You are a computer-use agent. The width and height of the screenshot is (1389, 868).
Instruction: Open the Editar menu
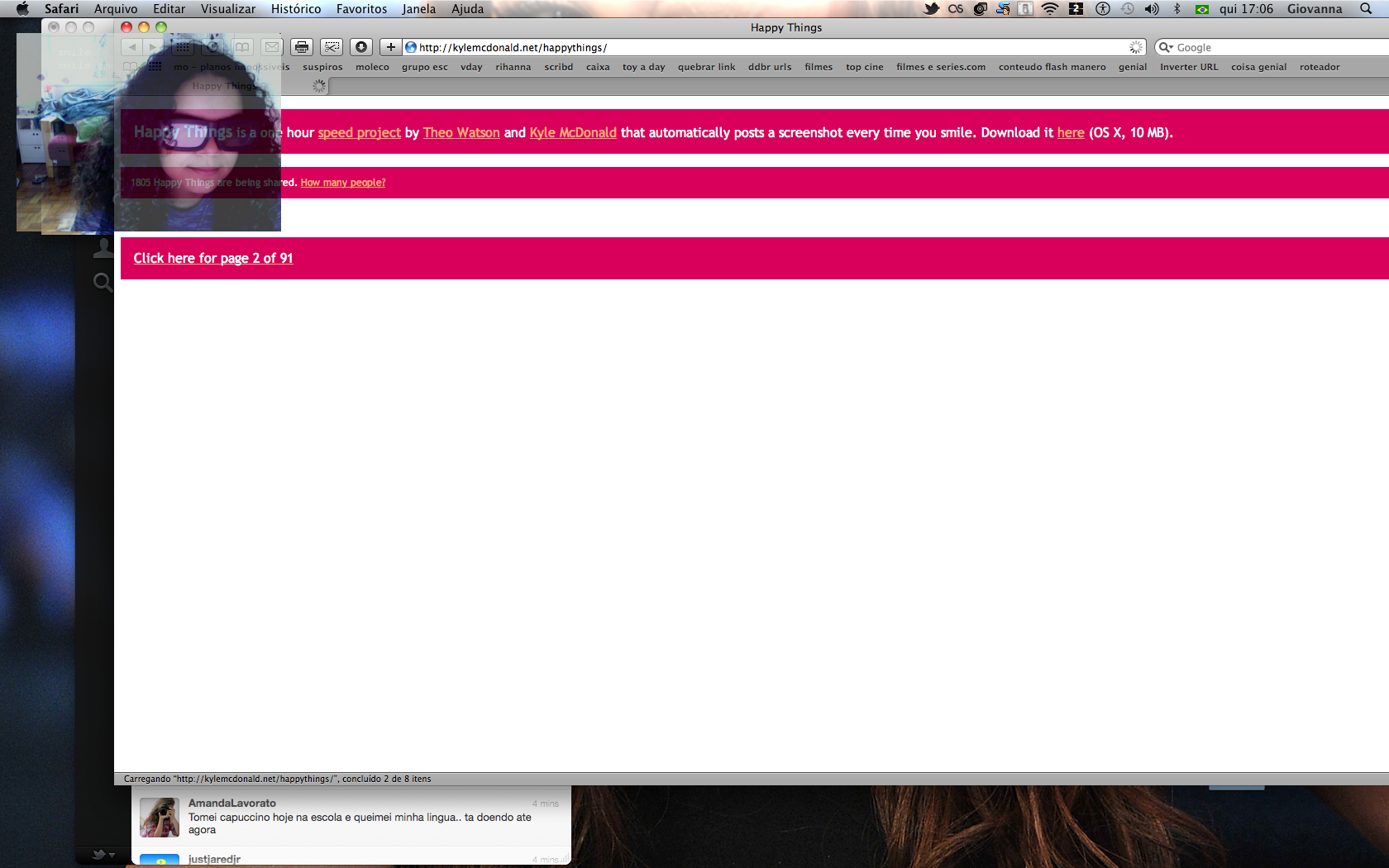[169, 9]
